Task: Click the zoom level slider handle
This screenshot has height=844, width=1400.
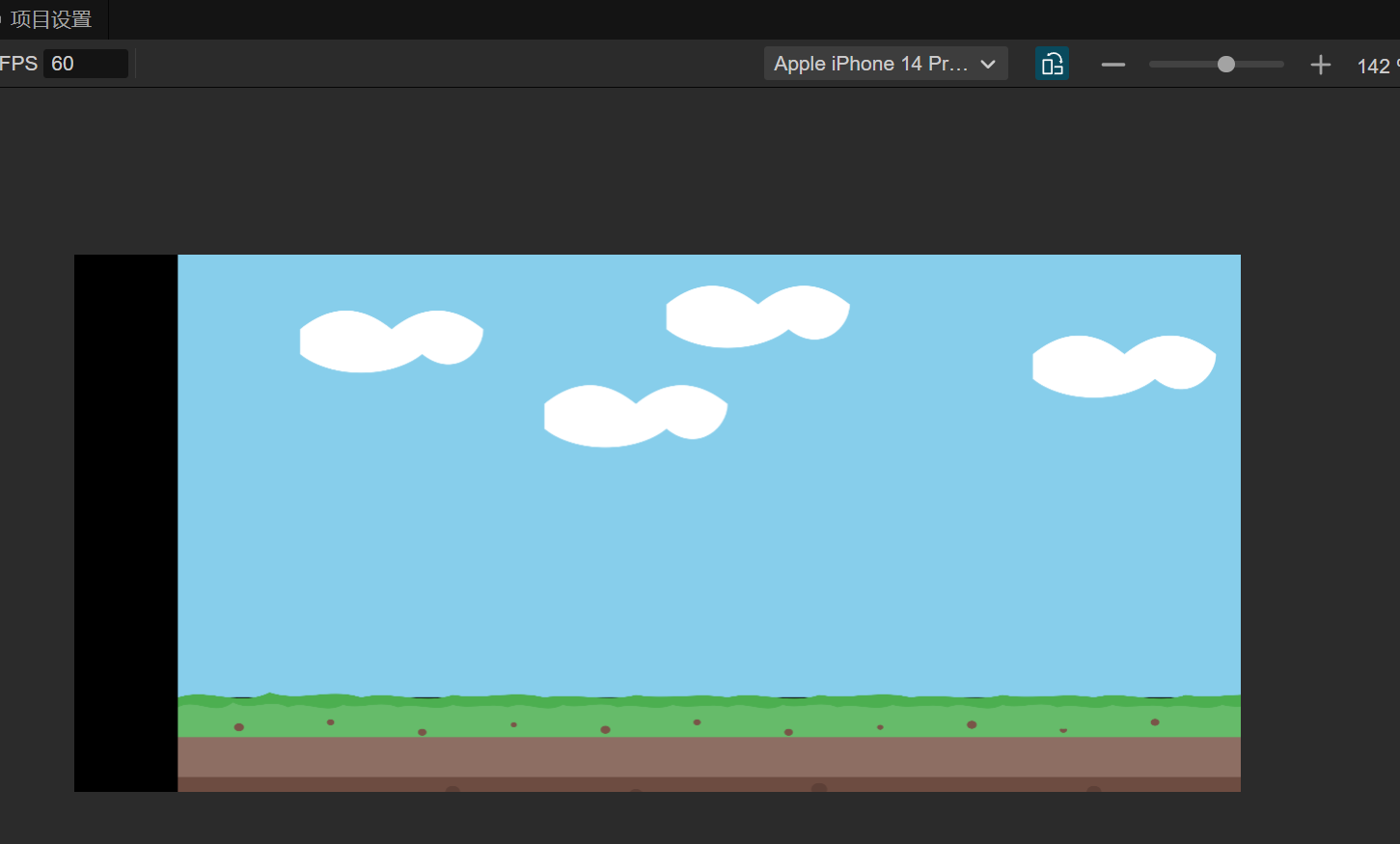Action: click(1226, 65)
